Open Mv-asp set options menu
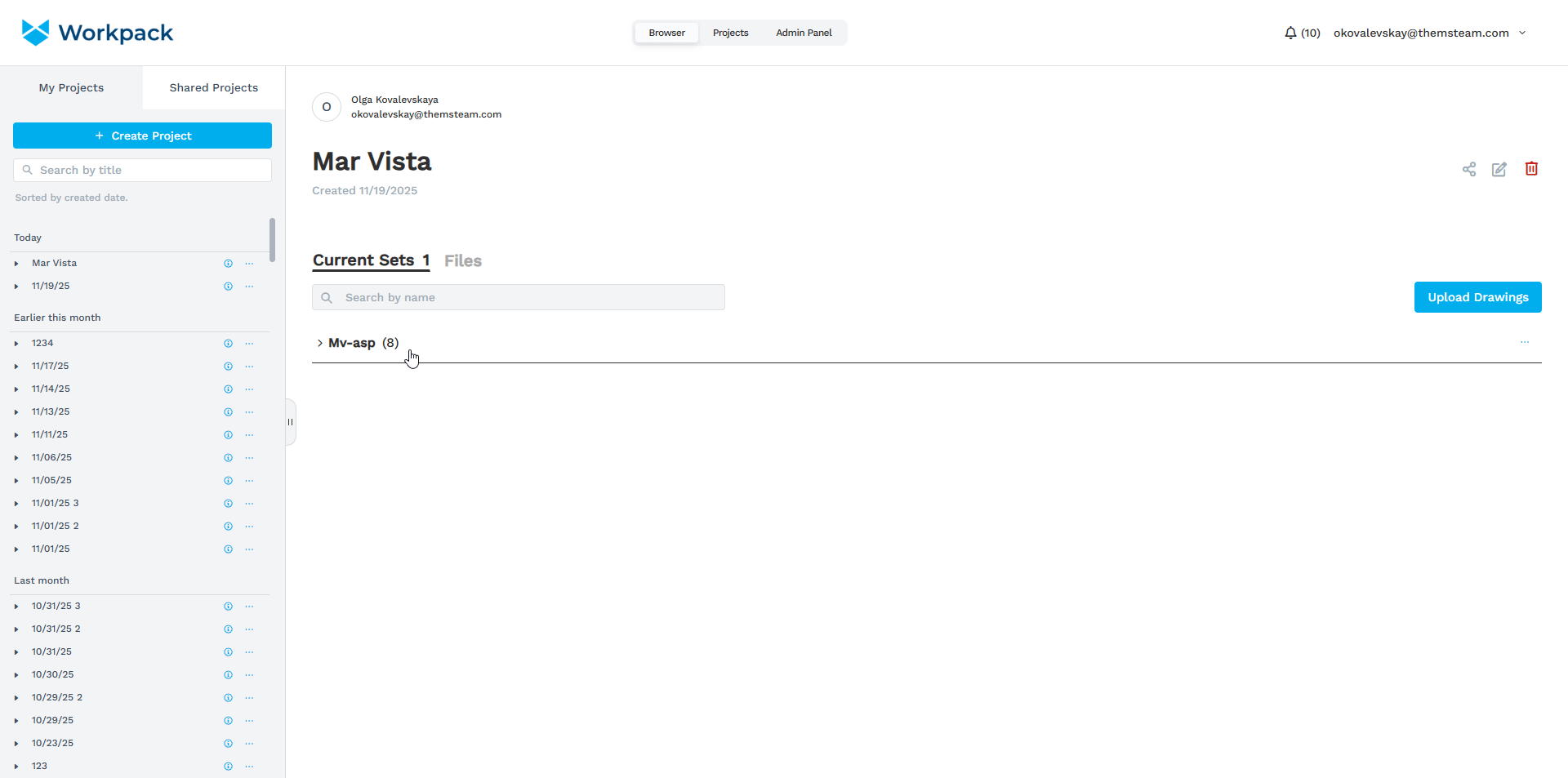The width and height of the screenshot is (1568, 778). click(1524, 343)
